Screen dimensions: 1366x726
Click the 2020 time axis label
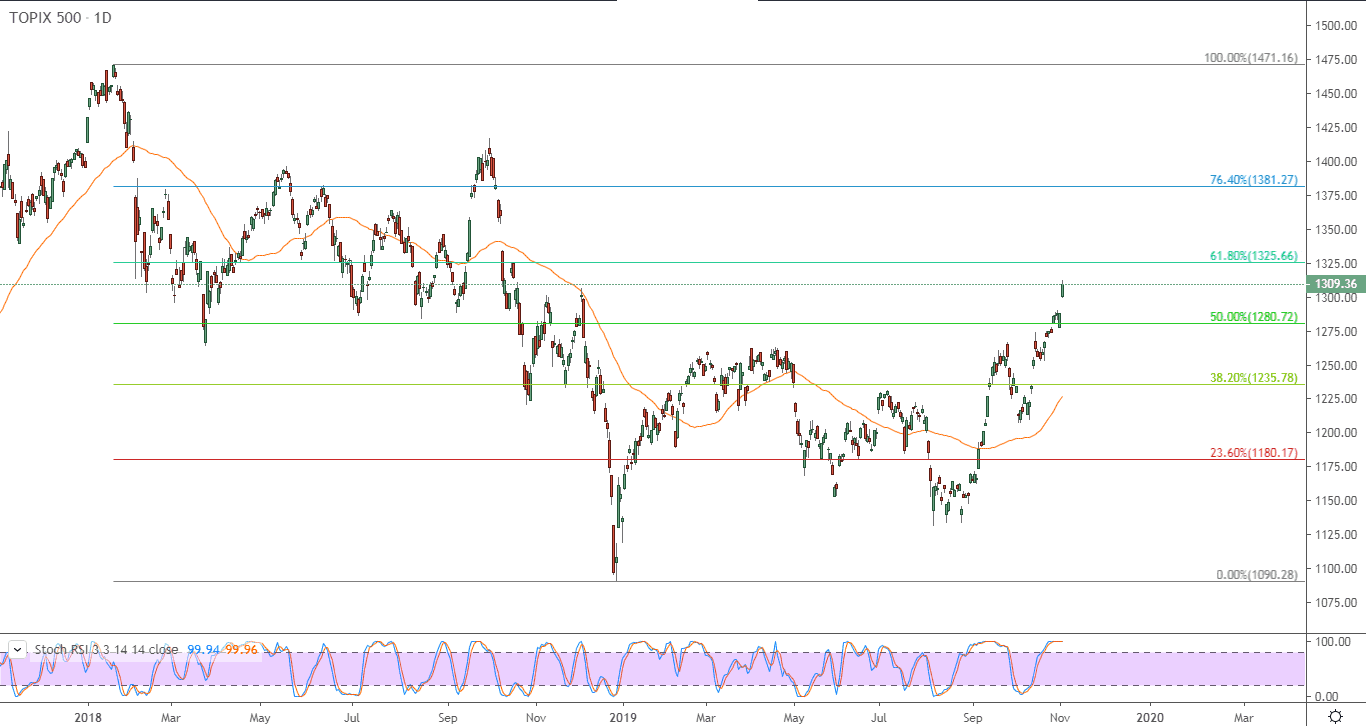coord(1151,716)
